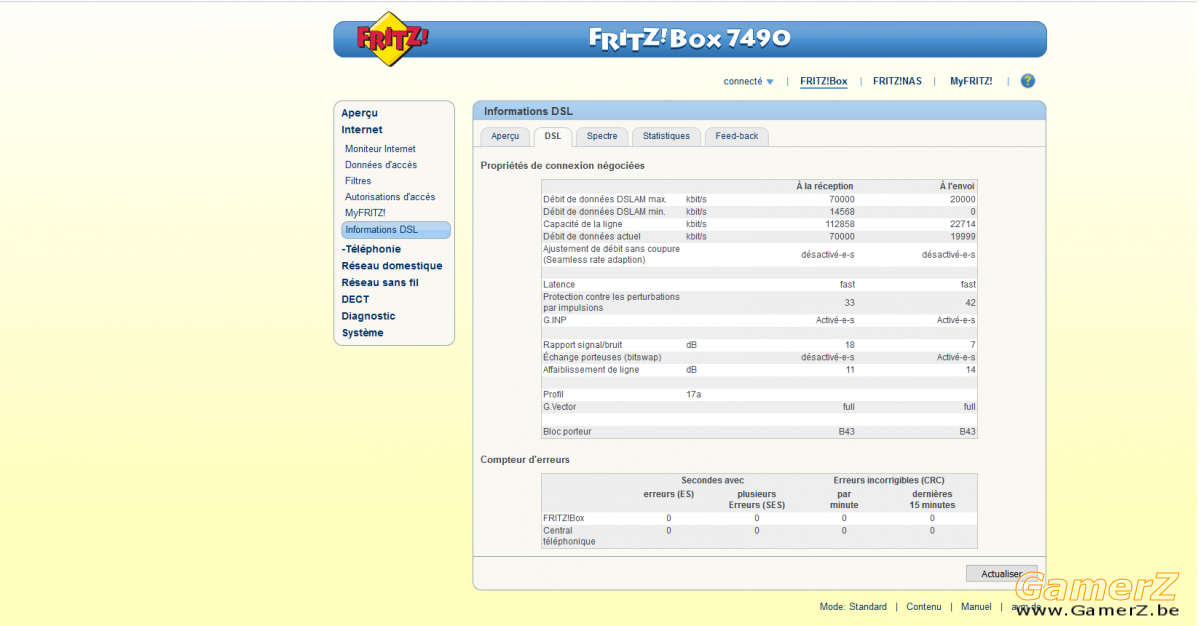Switch to the Aperçu tab

[x=505, y=136]
